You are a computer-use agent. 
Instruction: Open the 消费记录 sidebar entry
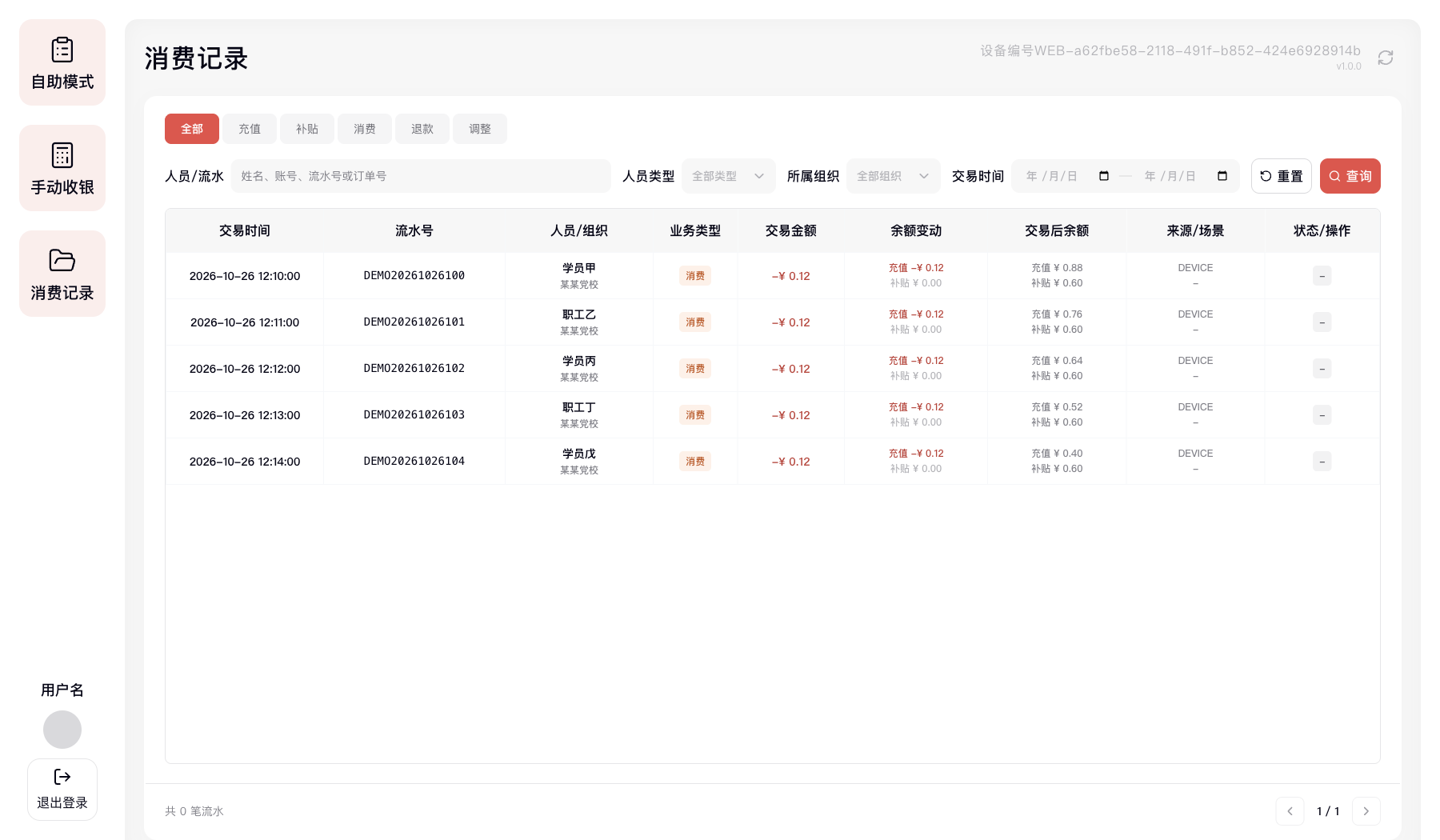62,274
